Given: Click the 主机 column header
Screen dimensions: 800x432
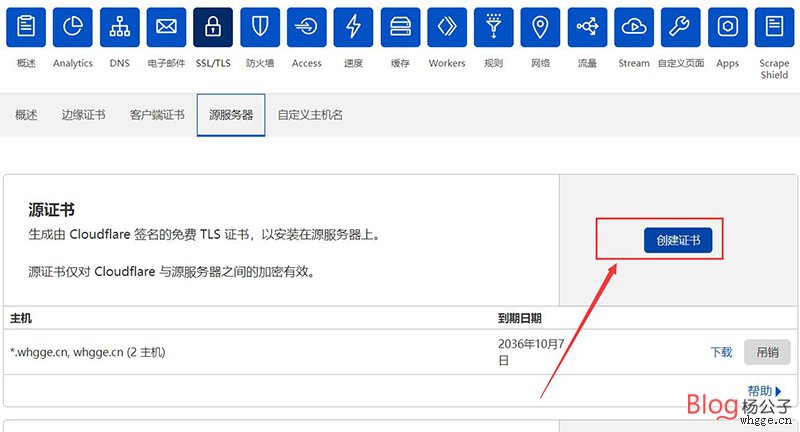Looking at the screenshot, I should [21, 318].
